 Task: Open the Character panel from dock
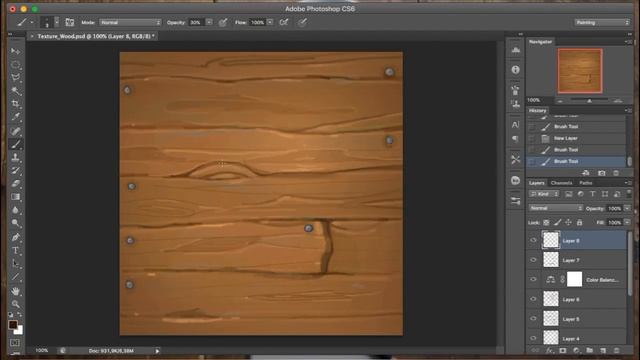coord(516,124)
